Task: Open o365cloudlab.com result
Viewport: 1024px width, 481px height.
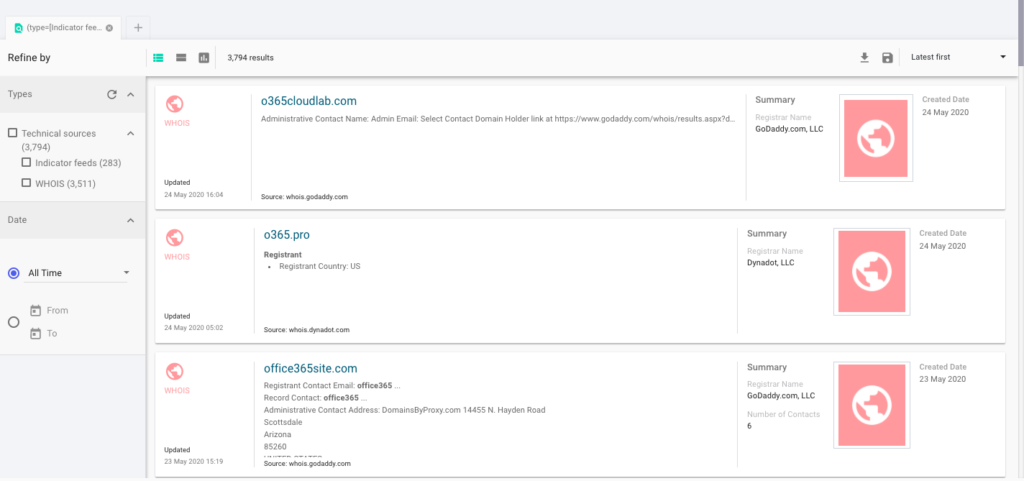Action: [309, 101]
